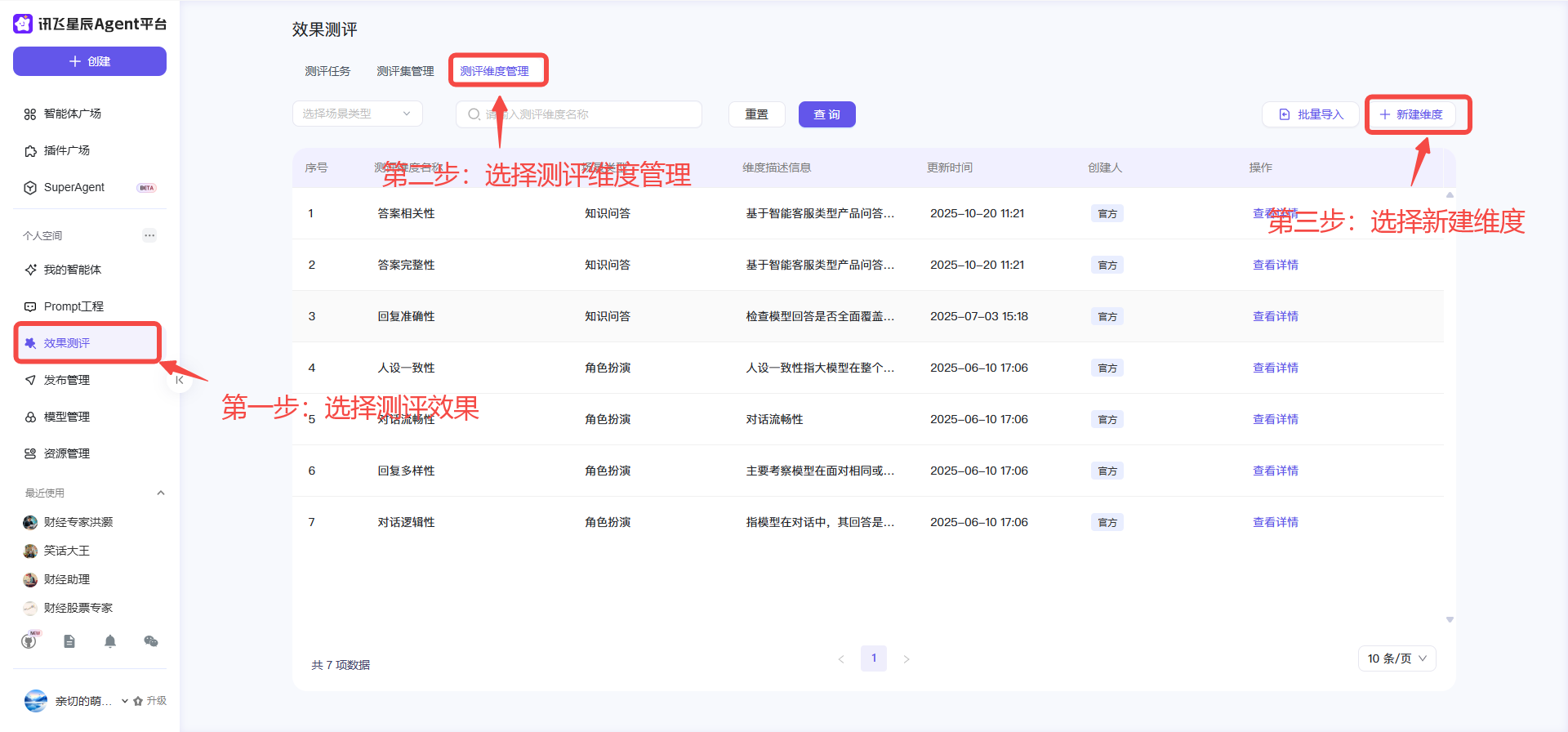1568x732 pixels.
Task: Click the dimension name search field
Action: click(x=580, y=114)
